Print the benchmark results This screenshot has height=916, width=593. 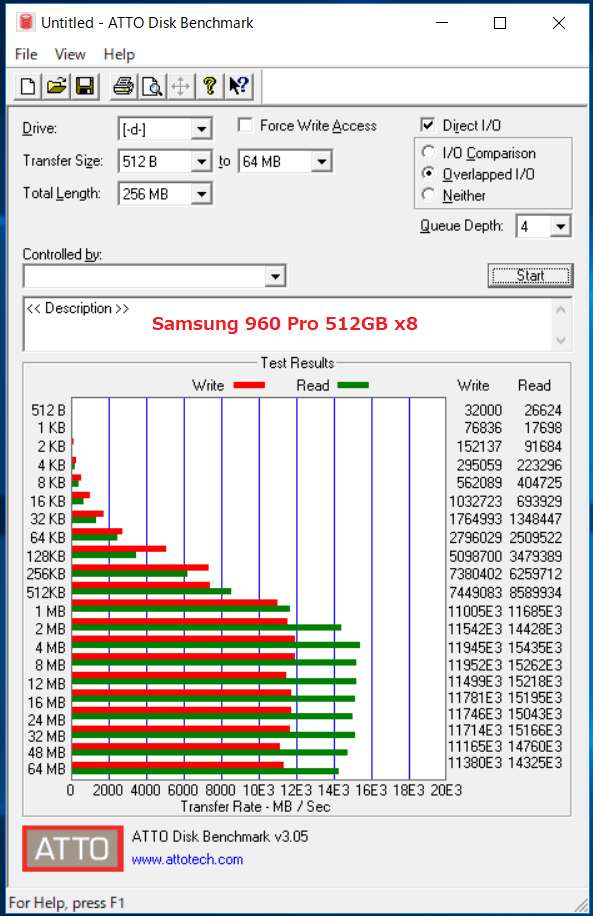[123, 87]
